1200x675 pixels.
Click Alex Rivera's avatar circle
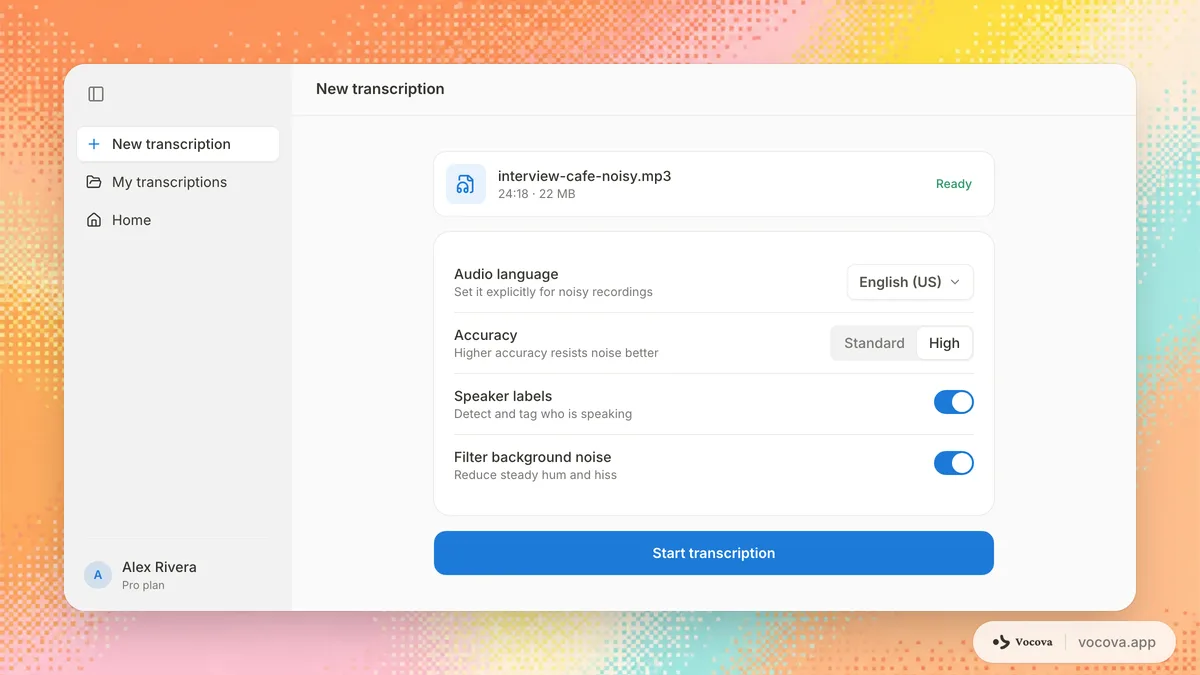(x=98, y=575)
